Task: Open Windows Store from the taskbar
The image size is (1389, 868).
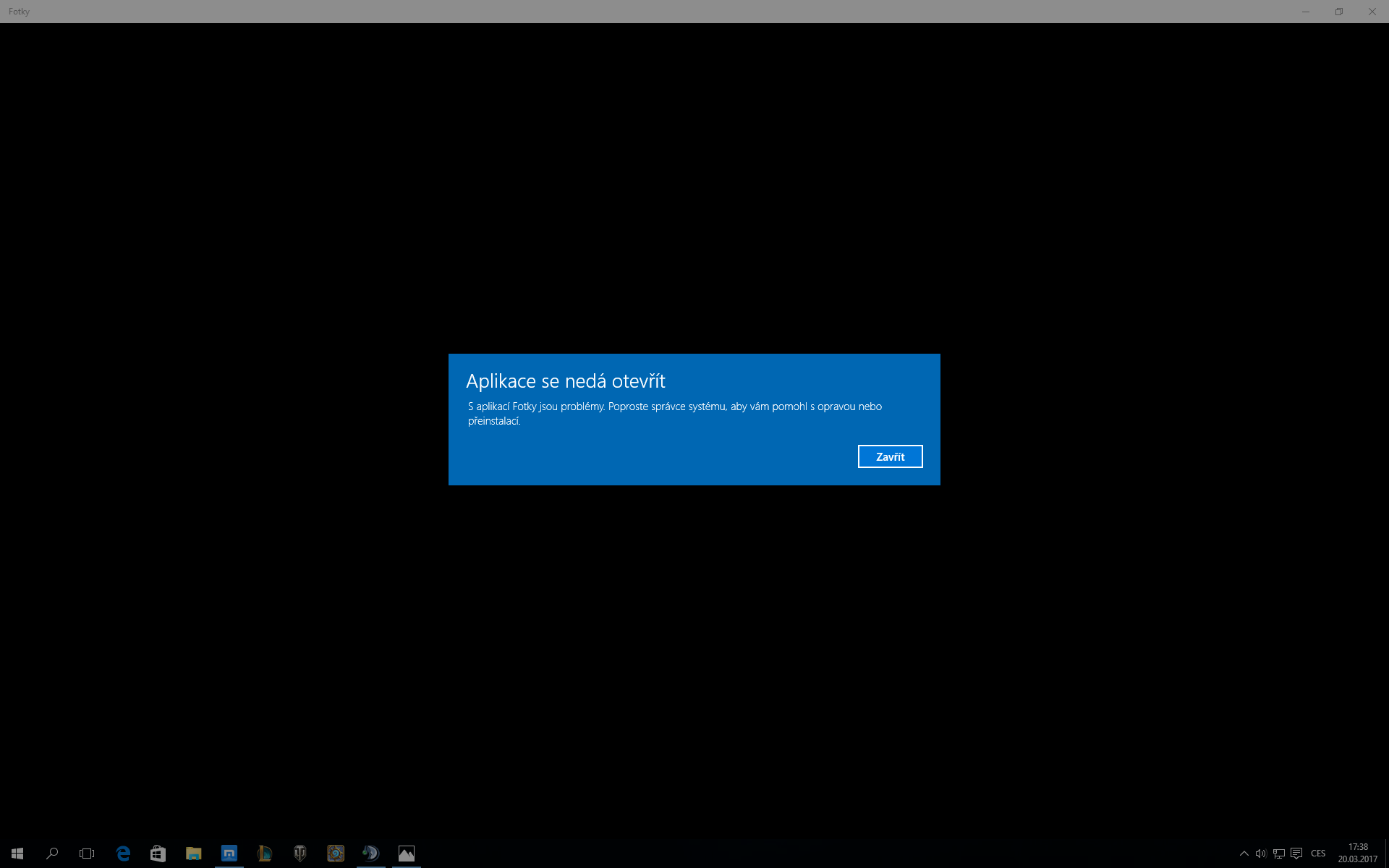Action: pyautogui.click(x=158, y=854)
